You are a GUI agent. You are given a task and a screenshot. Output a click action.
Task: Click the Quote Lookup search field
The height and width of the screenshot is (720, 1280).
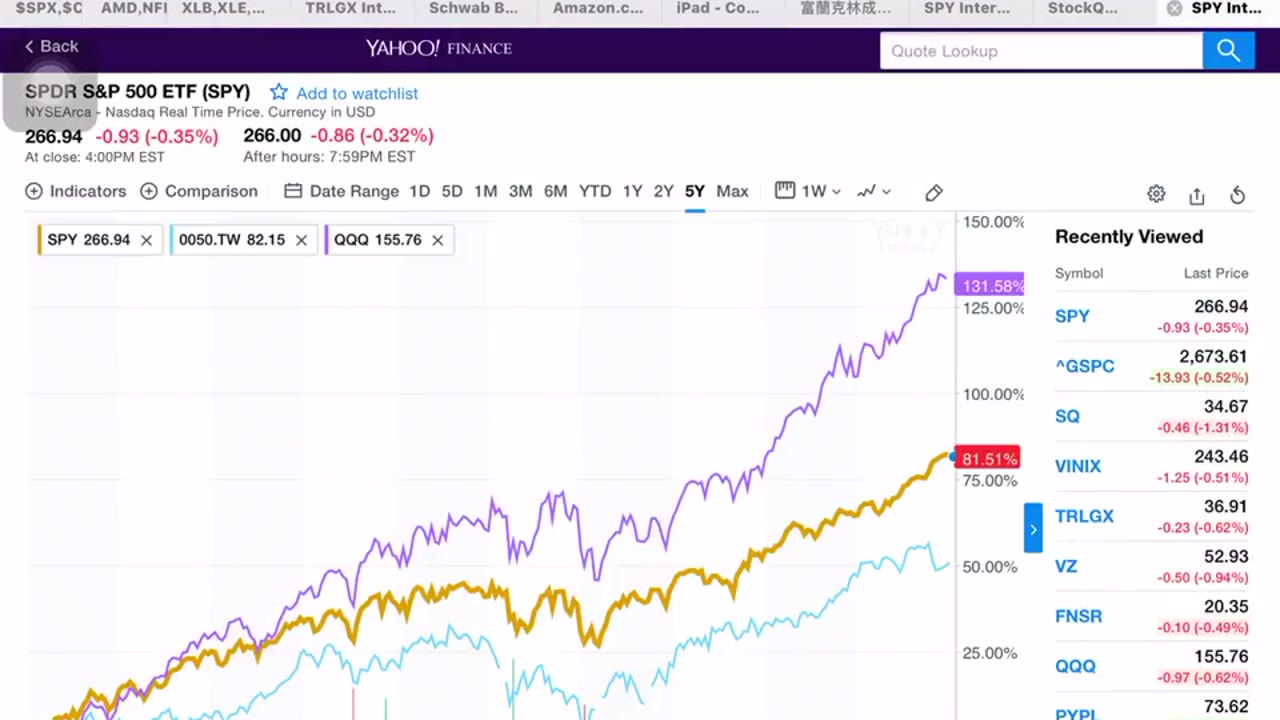[x=1041, y=51]
